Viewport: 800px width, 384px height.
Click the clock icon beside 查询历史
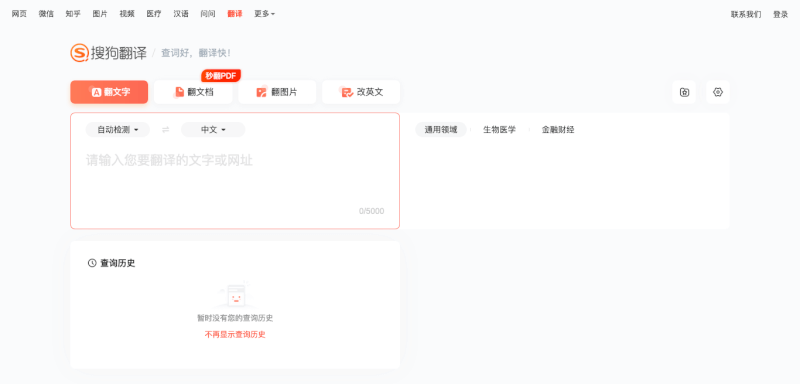[92, 263]
